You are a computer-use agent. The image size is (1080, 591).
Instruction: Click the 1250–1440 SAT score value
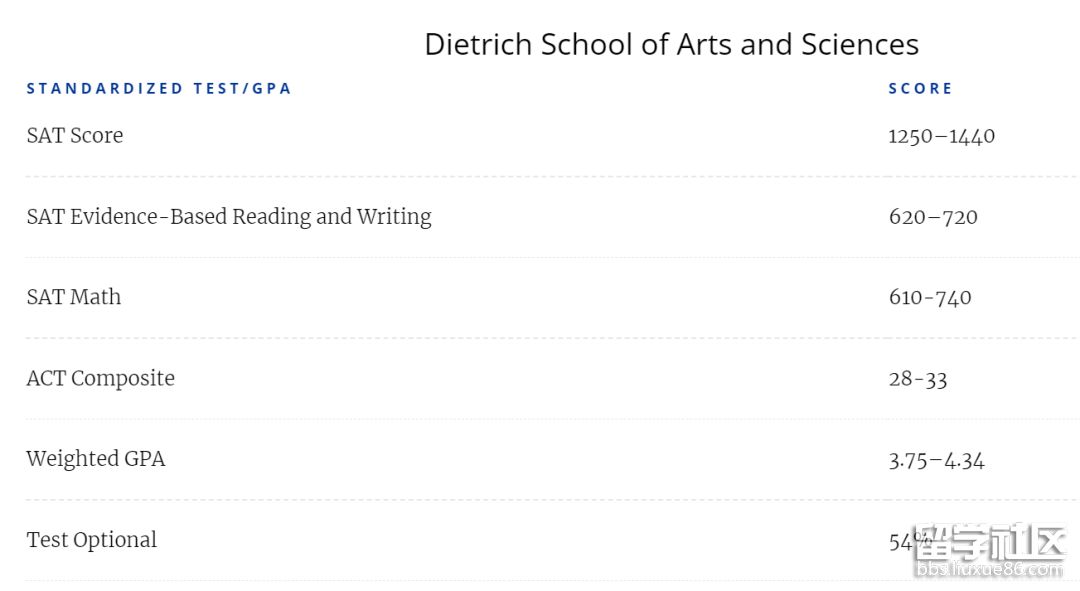click(x=942, y=136)
